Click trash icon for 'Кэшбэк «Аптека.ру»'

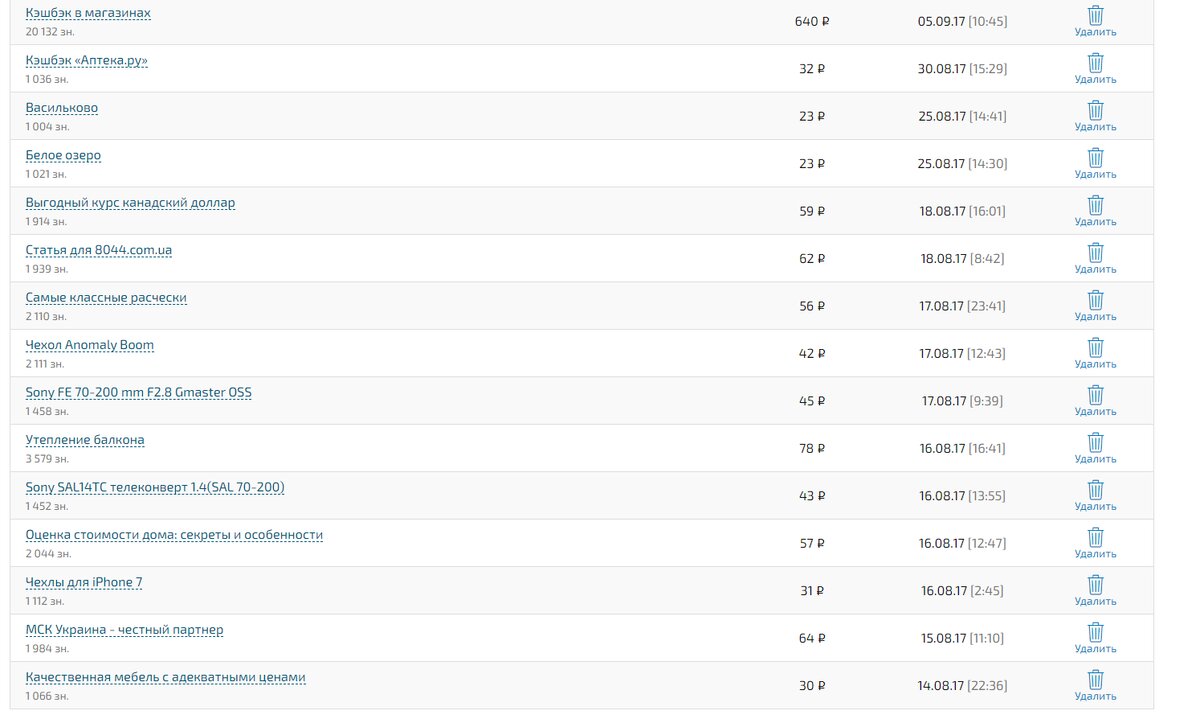pos(1095,62)
